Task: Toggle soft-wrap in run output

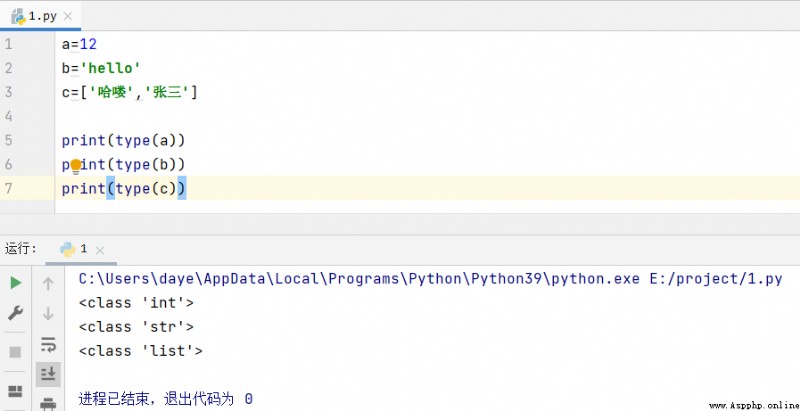Action: [48, 344]
